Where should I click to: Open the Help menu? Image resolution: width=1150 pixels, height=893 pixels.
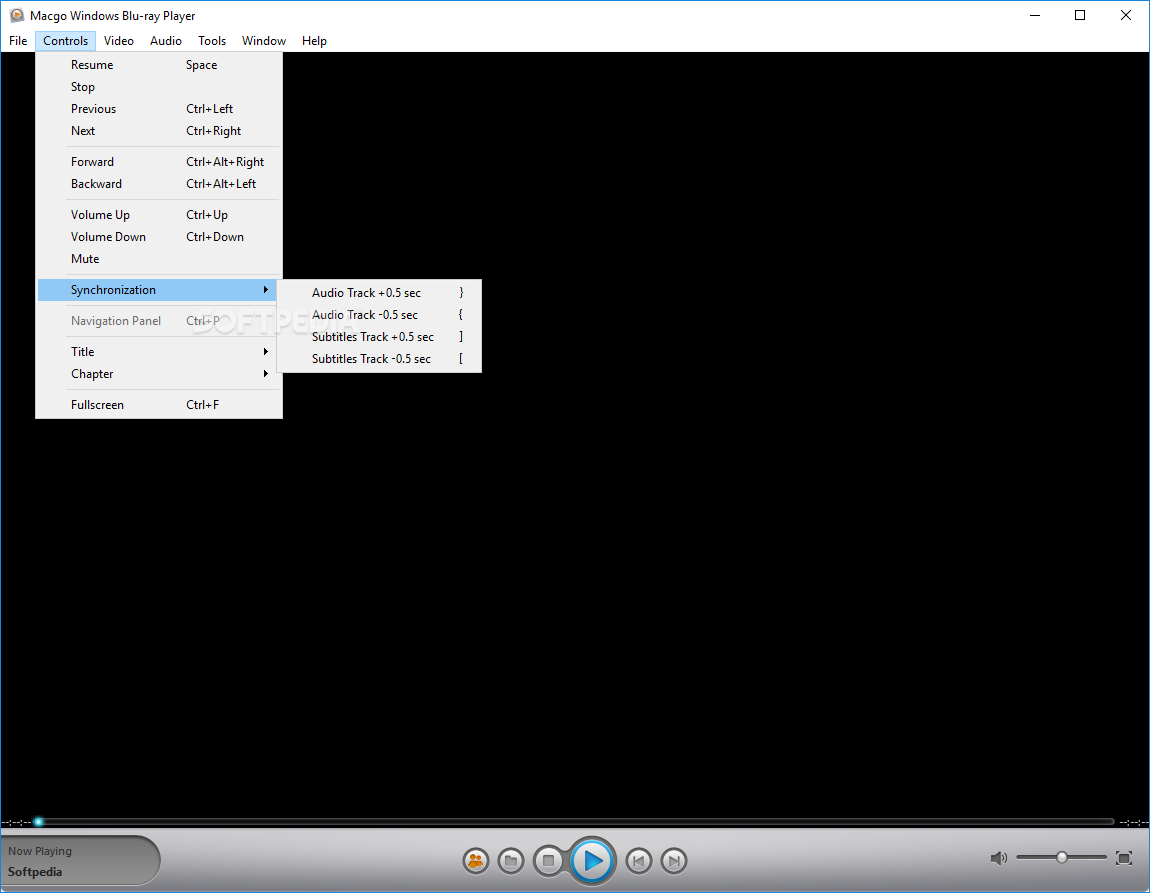[314, 41]
